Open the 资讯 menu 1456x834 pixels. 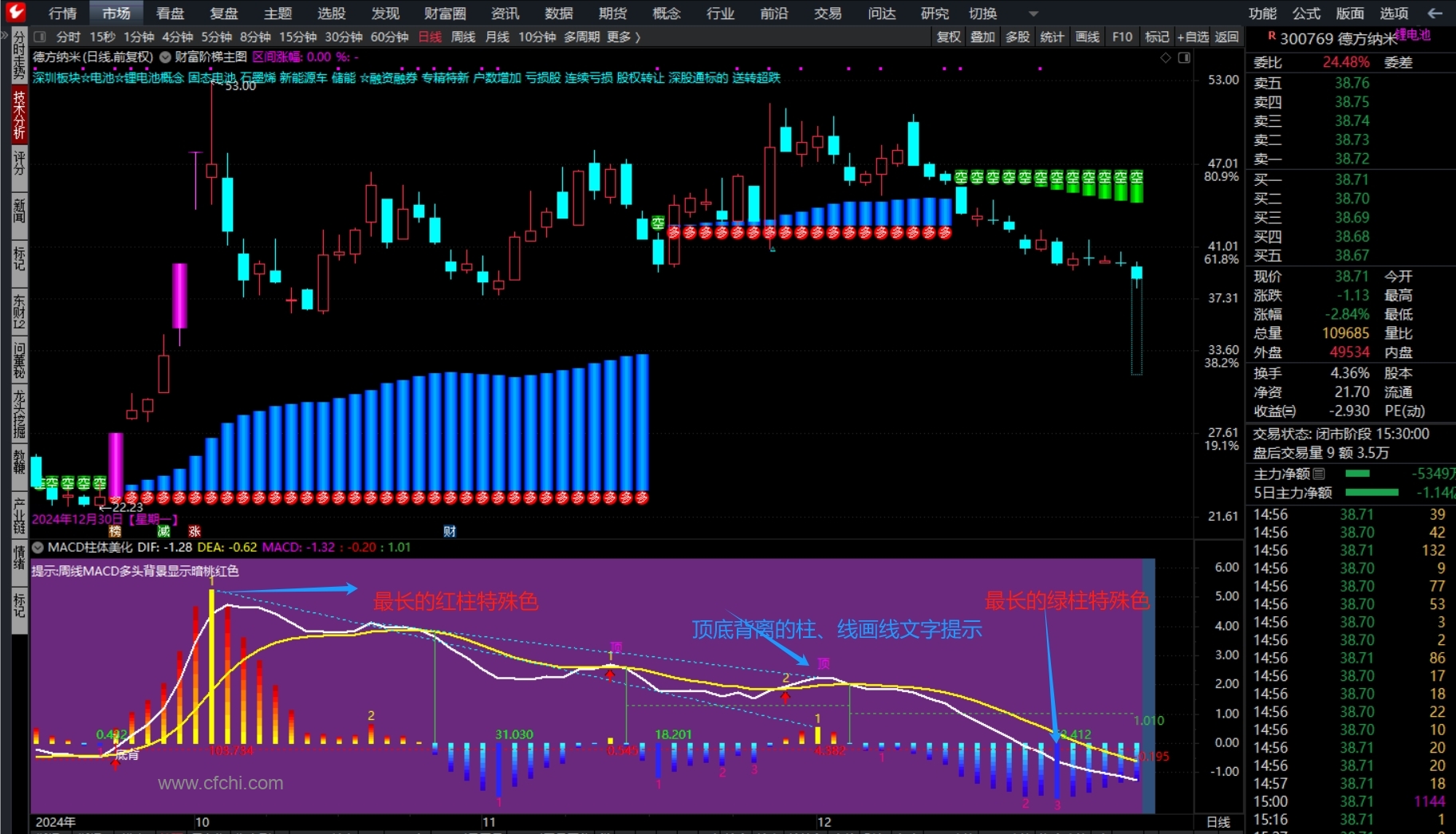click(x=505, y=14)
